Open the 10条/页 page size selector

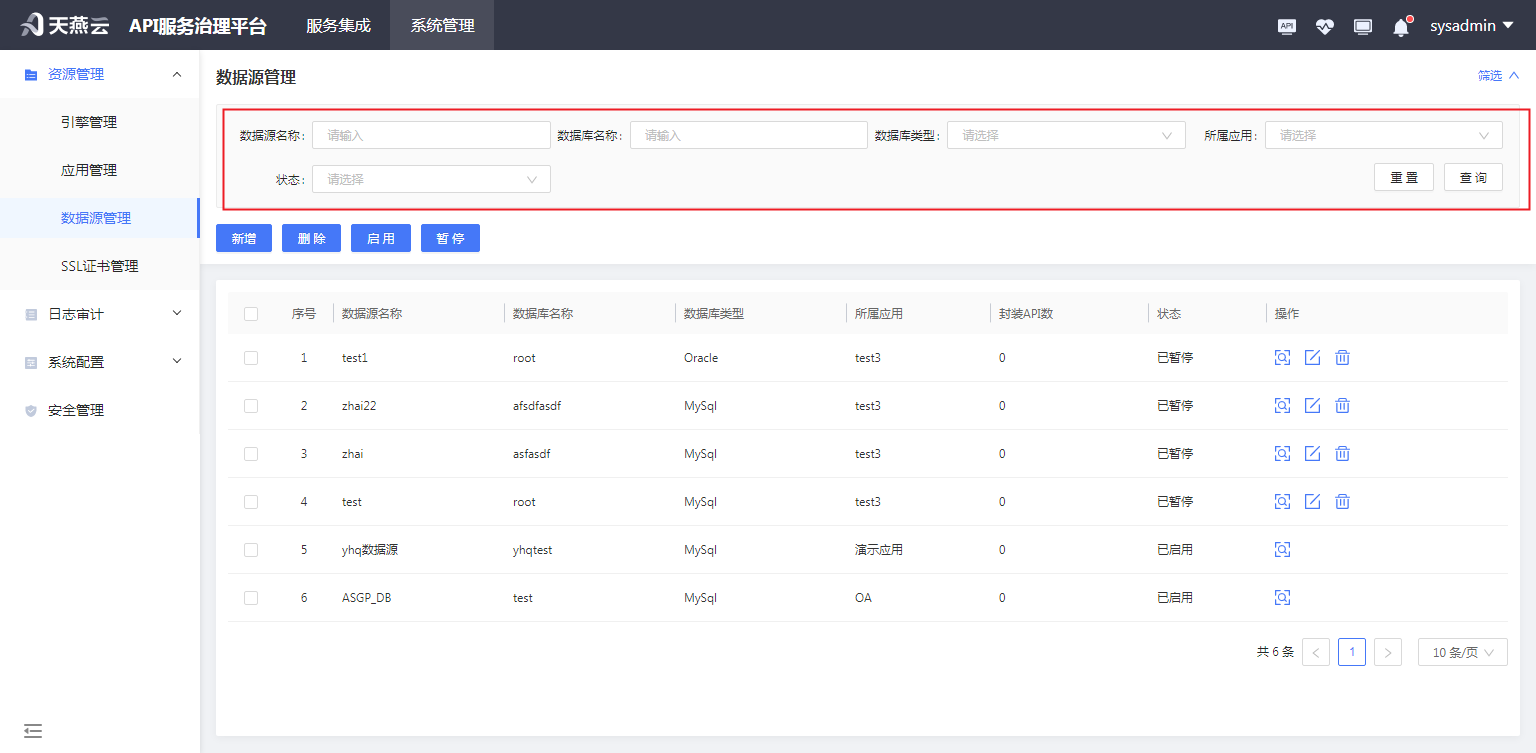coord(1462,651)
